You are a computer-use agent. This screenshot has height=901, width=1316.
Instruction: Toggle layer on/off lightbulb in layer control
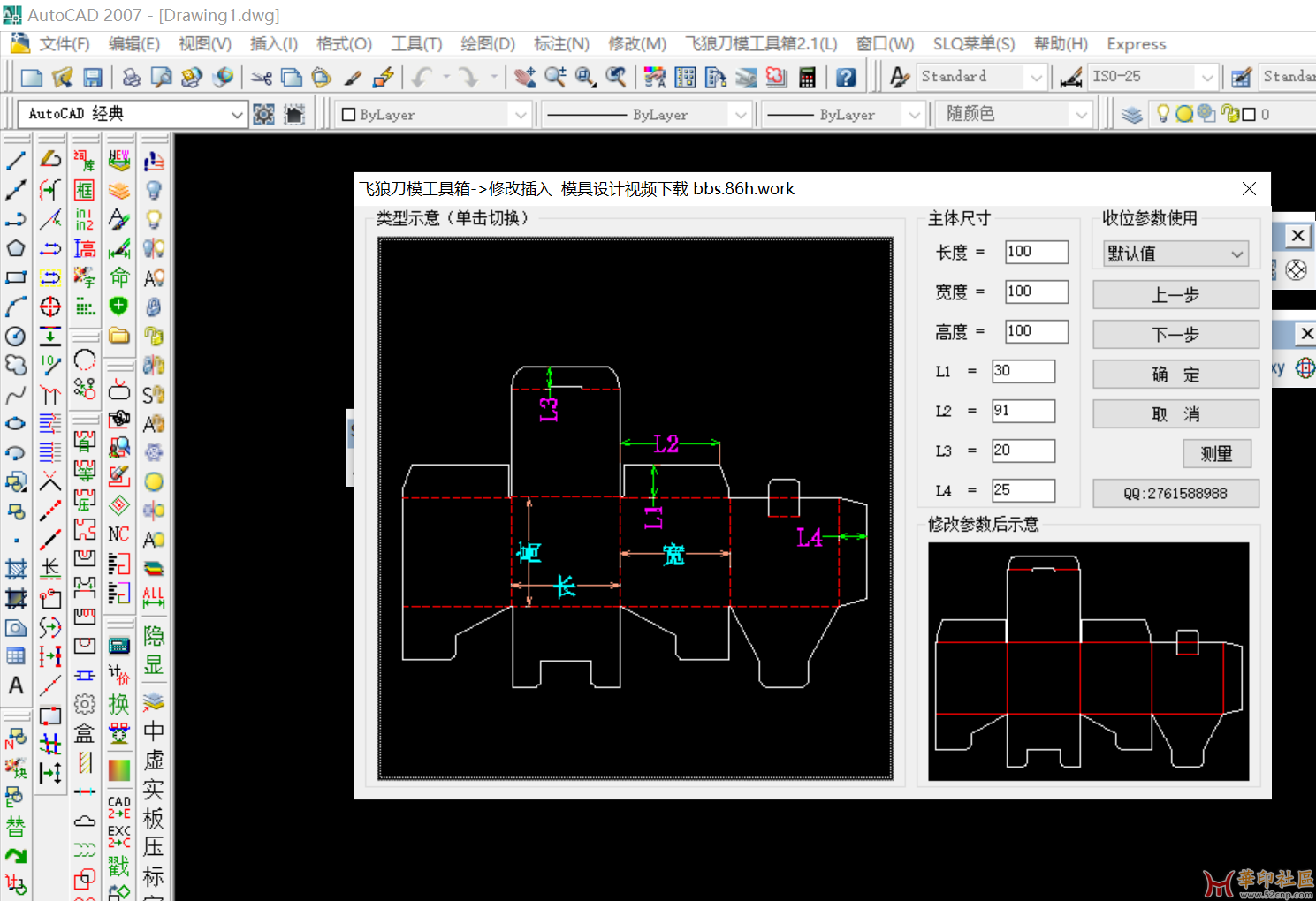point(1163,114)
